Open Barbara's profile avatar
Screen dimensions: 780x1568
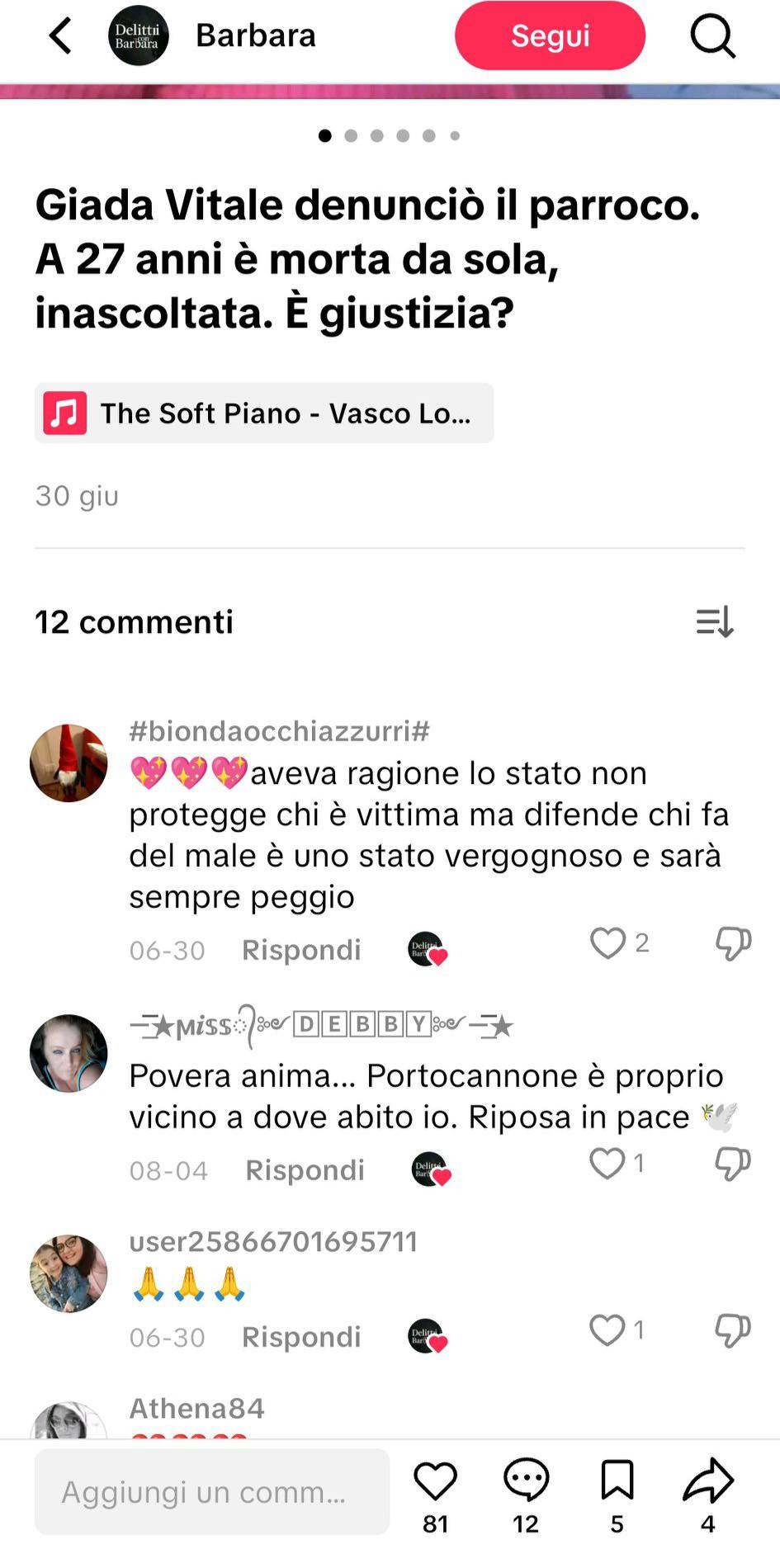coord(139,35)
